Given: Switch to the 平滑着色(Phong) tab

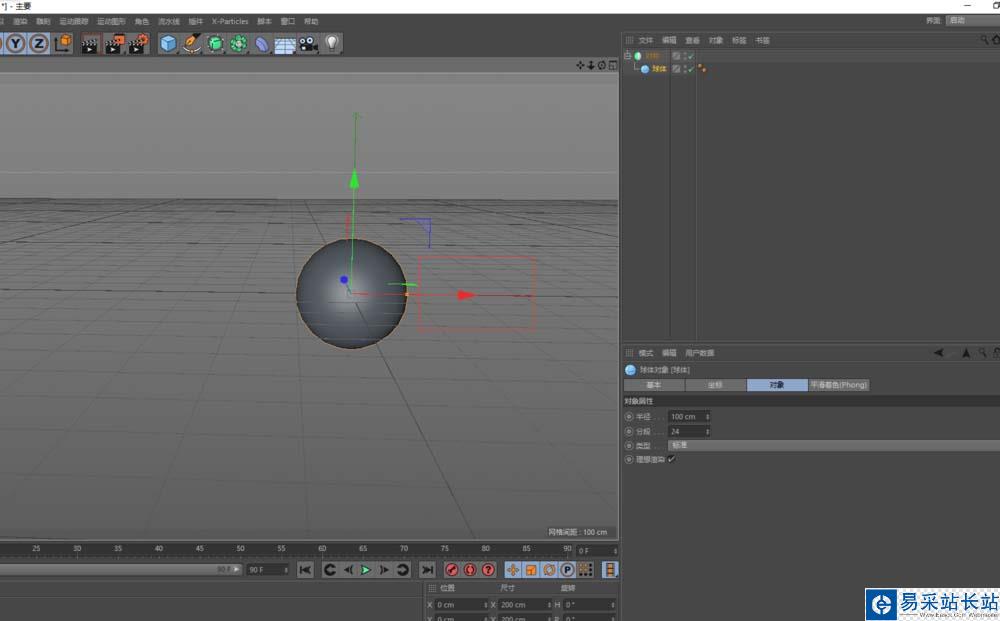Looking at the screenshot, I should coord(839,385).
